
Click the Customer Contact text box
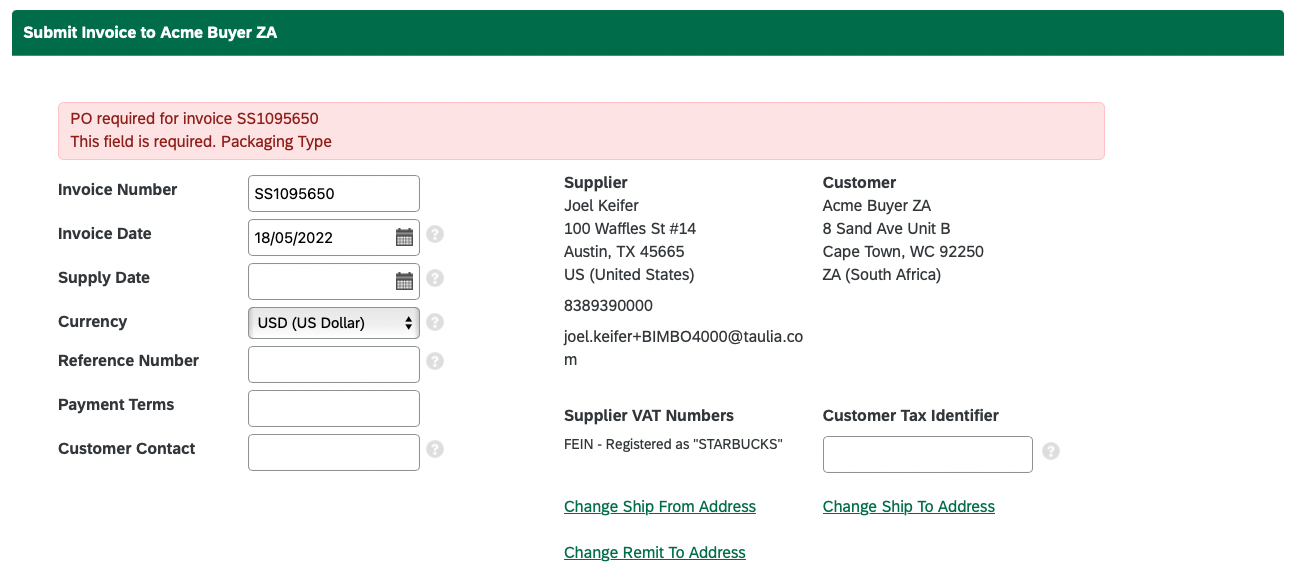[x=334, y=452]
